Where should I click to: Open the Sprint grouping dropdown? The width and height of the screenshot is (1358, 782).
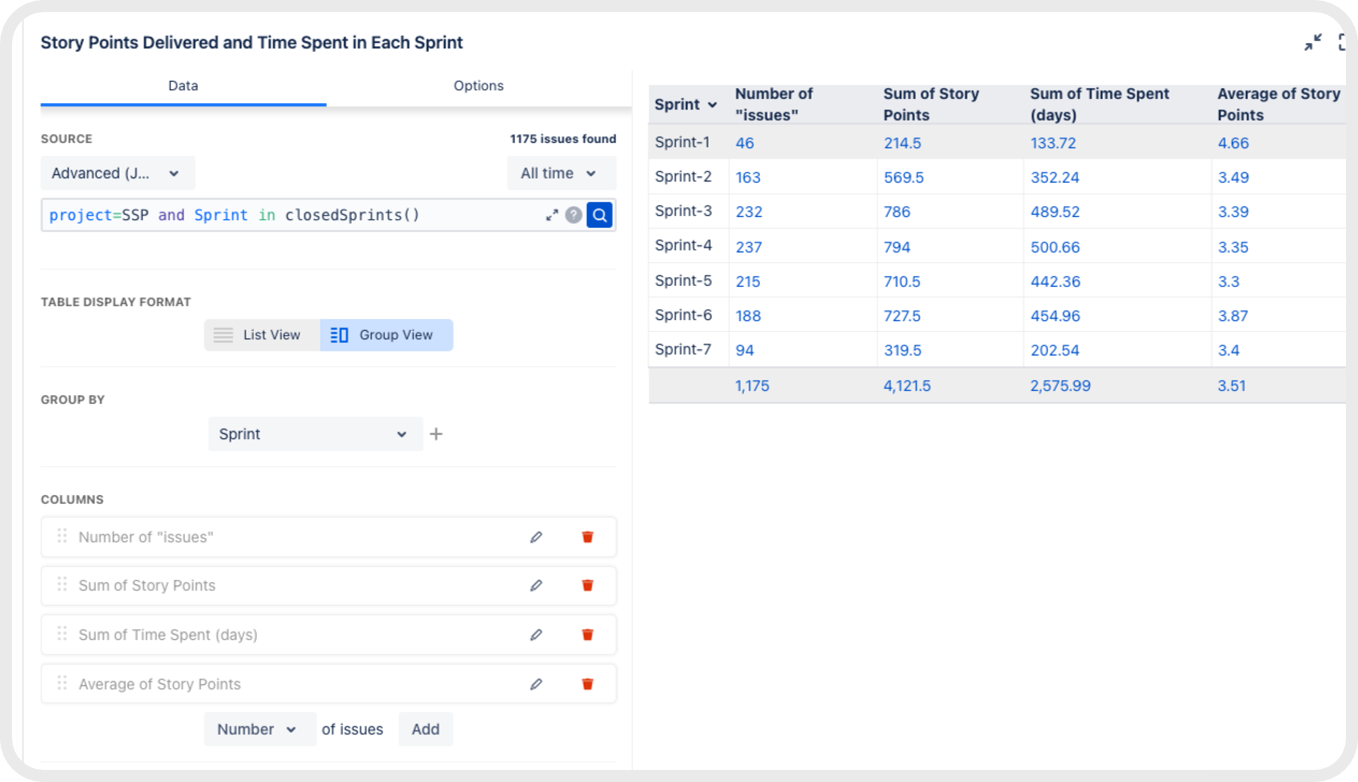tap(315, 434)
